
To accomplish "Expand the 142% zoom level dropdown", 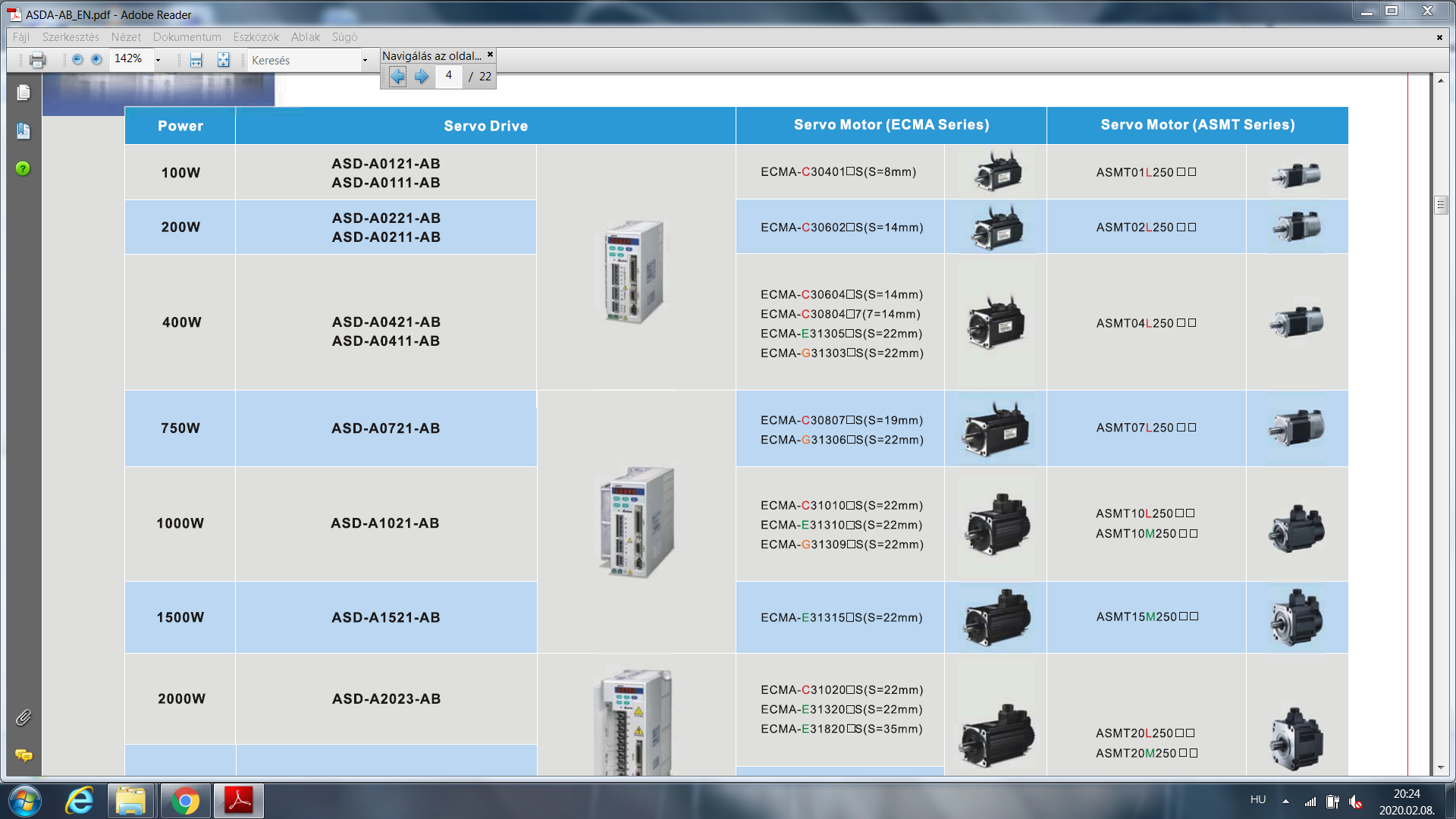I will click(x=158, y=60).
